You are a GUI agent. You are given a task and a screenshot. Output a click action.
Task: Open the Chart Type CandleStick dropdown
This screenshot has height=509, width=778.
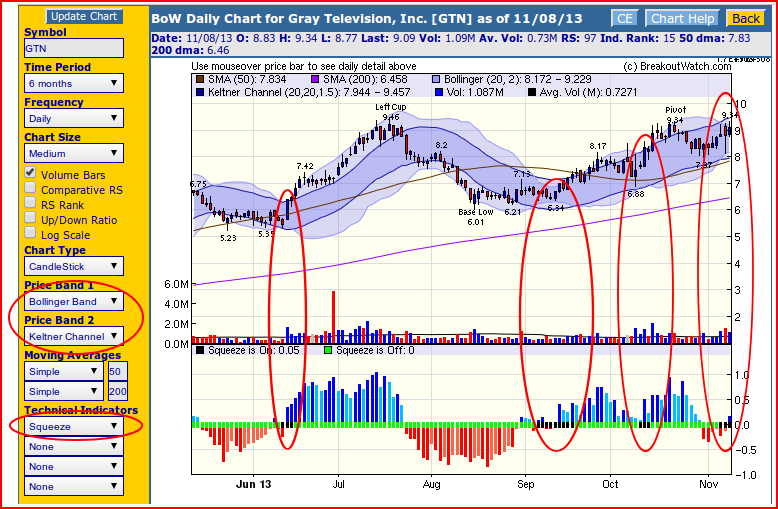point(74,266)
